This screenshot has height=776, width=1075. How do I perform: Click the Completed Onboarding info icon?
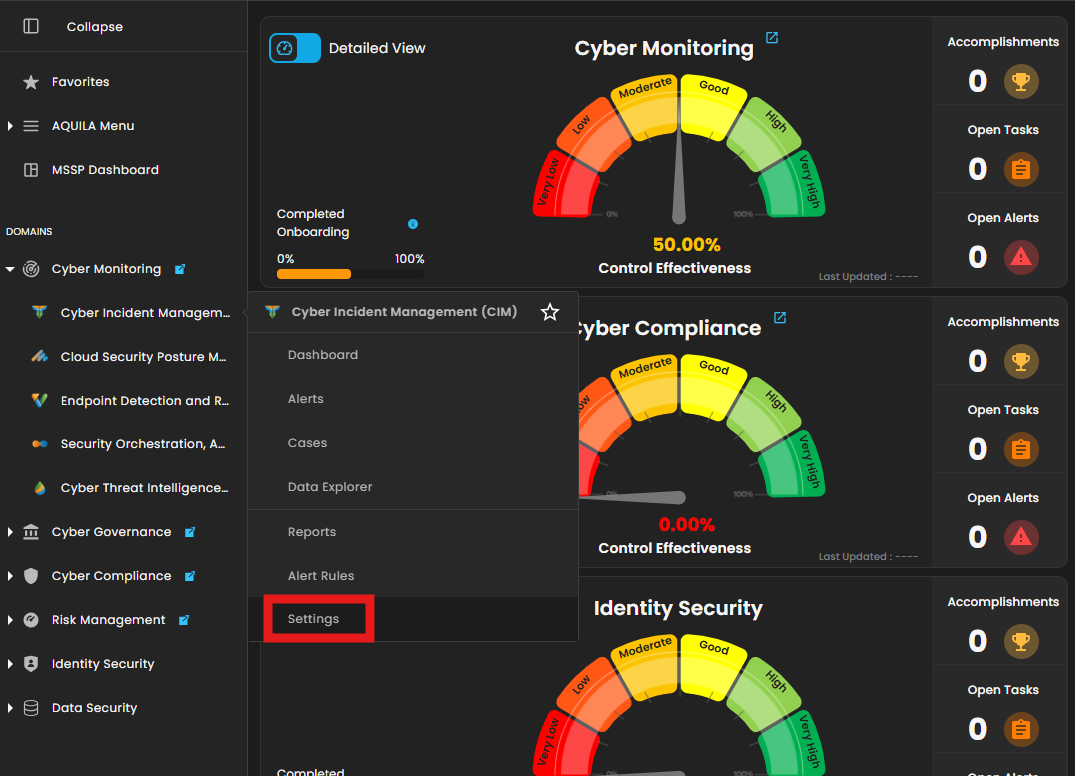click(x=413, y=224)
